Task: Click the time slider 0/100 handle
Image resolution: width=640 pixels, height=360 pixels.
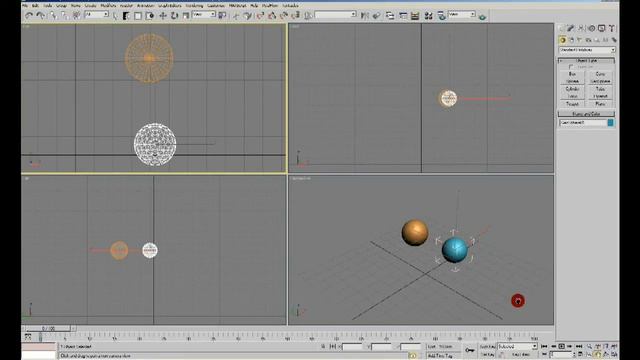Action: click(48, 328)
